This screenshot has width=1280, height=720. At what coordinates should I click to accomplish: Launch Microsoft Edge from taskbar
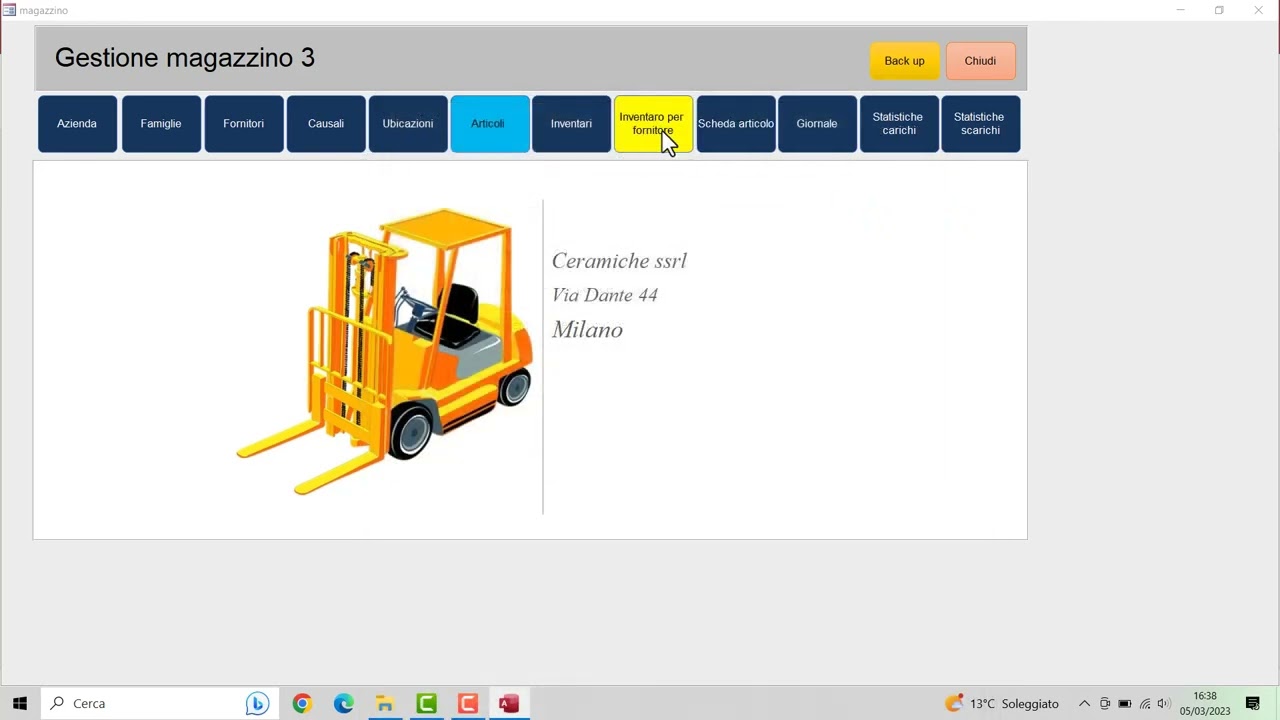point(344,703)
